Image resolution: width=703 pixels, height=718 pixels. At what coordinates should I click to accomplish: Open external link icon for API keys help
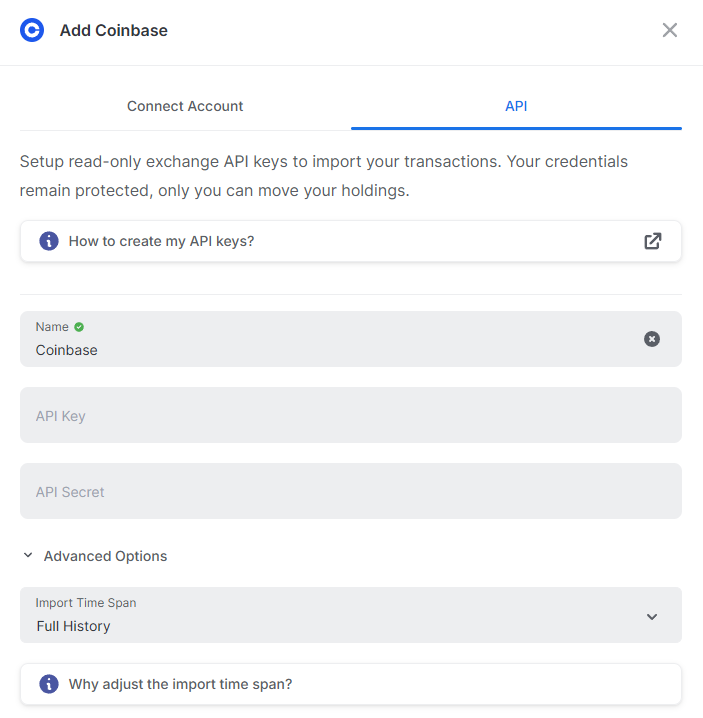click(653, 241)
